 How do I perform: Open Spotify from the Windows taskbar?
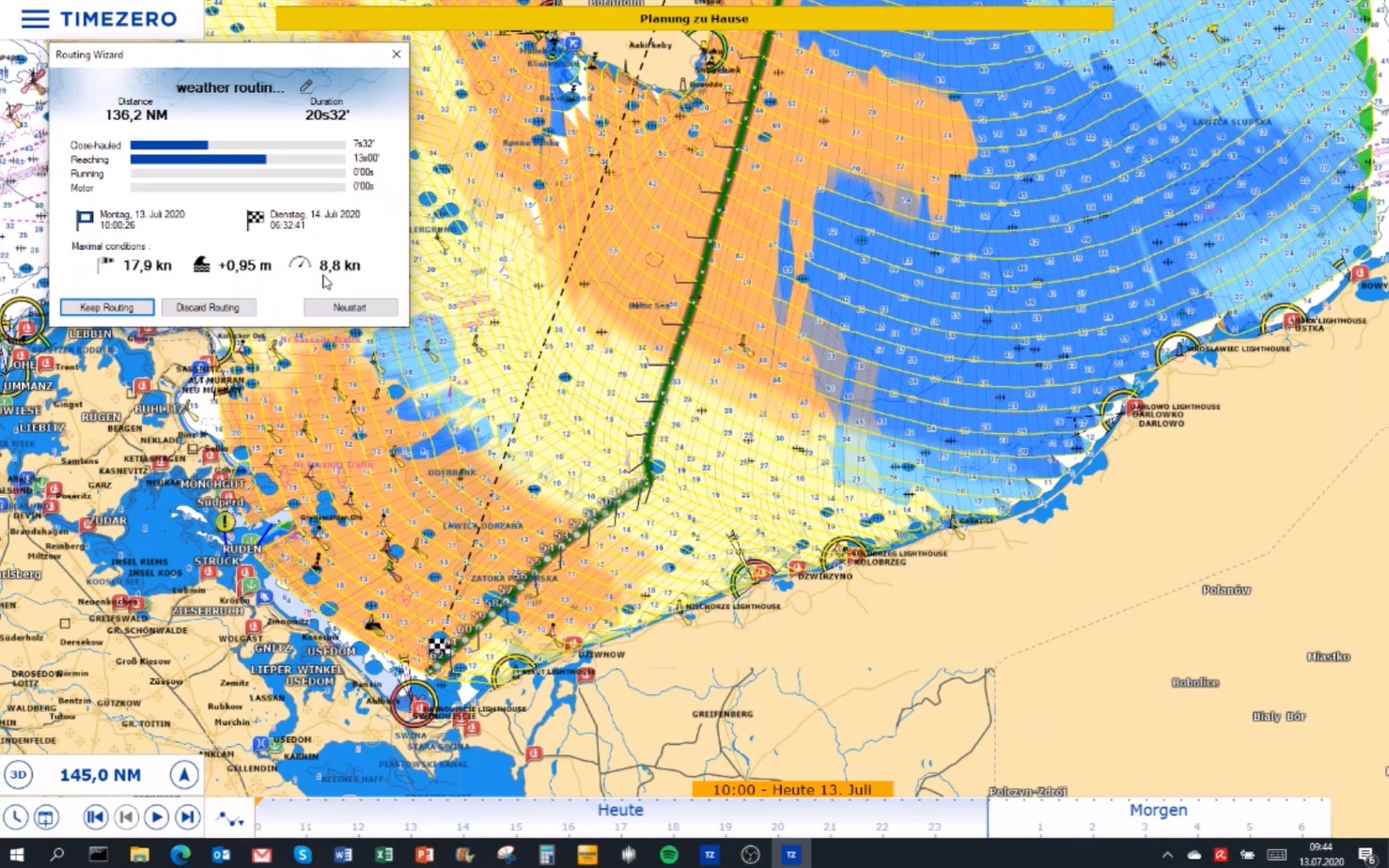pyautogui.click(x=668, y=854)
